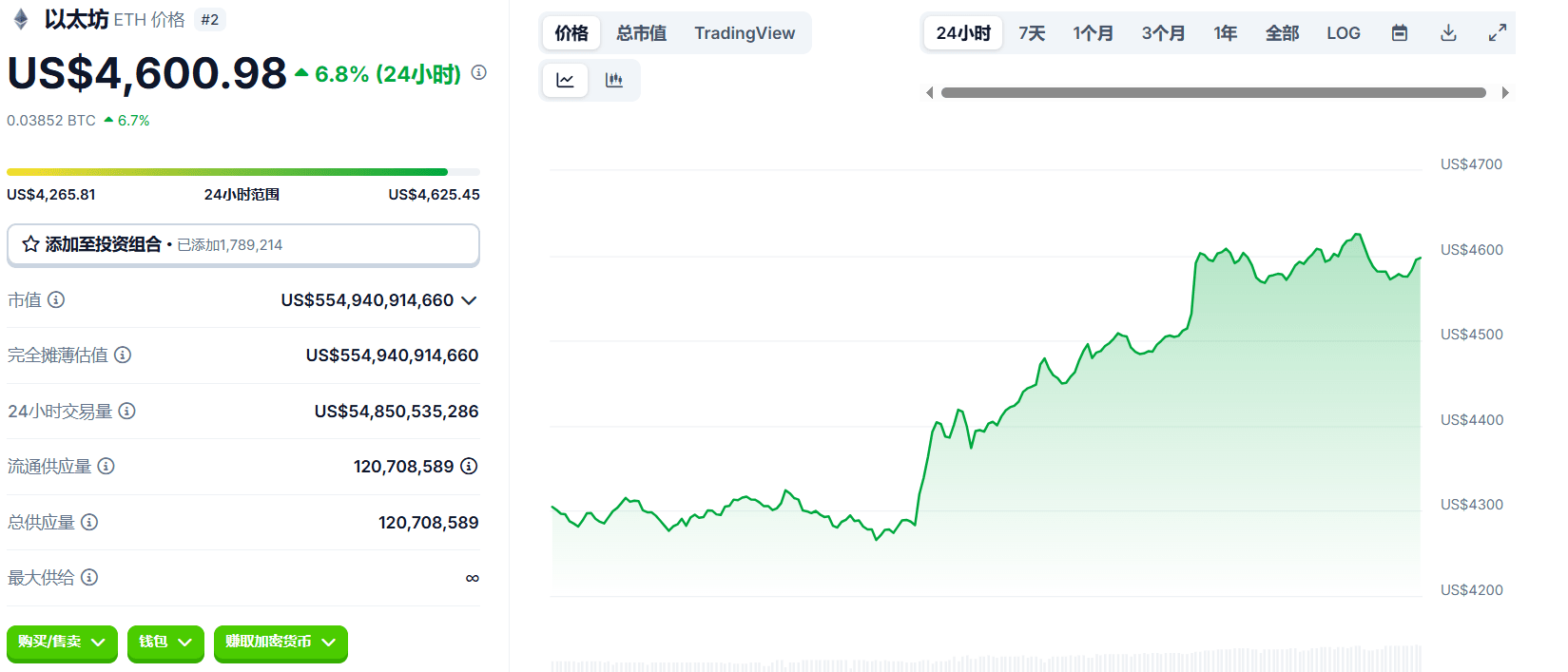Image resolution: width=1568 pixels, height=672 pixels.
Task: Open the calendar date range picker
Action: [1400, 33]
